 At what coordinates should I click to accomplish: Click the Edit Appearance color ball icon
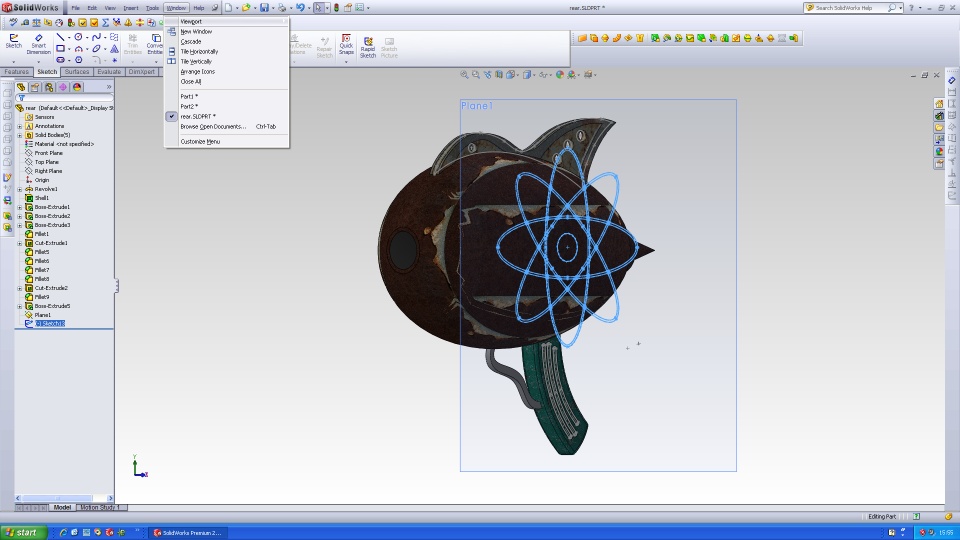point(560,75)
